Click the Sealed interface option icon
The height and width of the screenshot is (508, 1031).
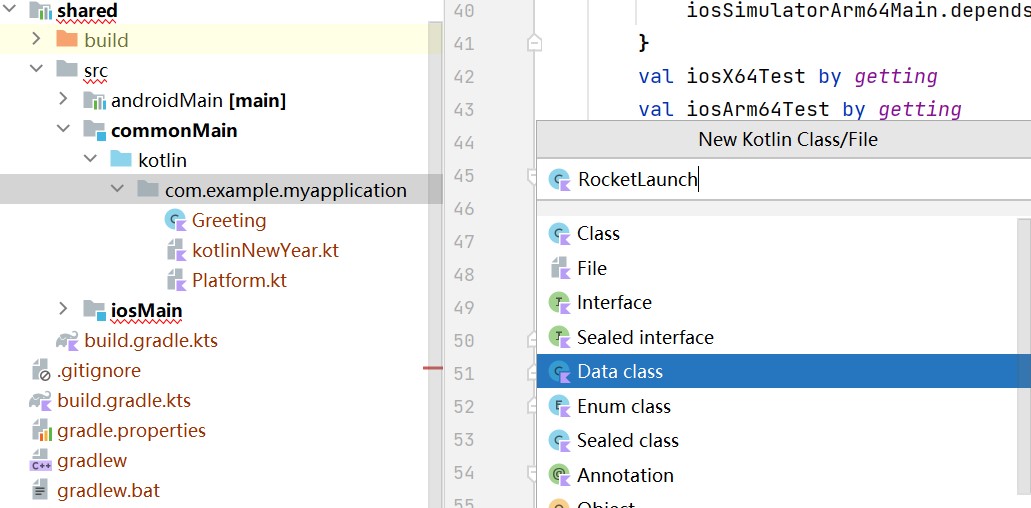(559, 337)
